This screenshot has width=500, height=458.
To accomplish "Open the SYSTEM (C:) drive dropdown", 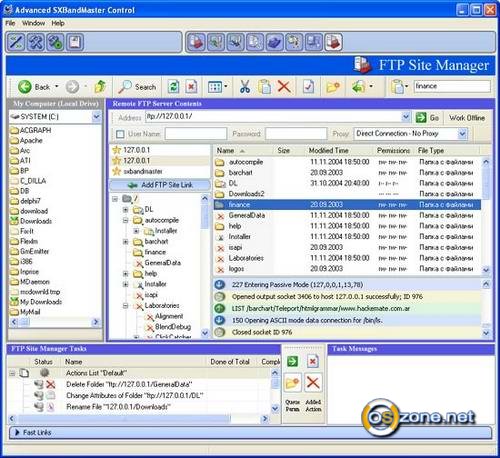I will click(x=96, y=117).
